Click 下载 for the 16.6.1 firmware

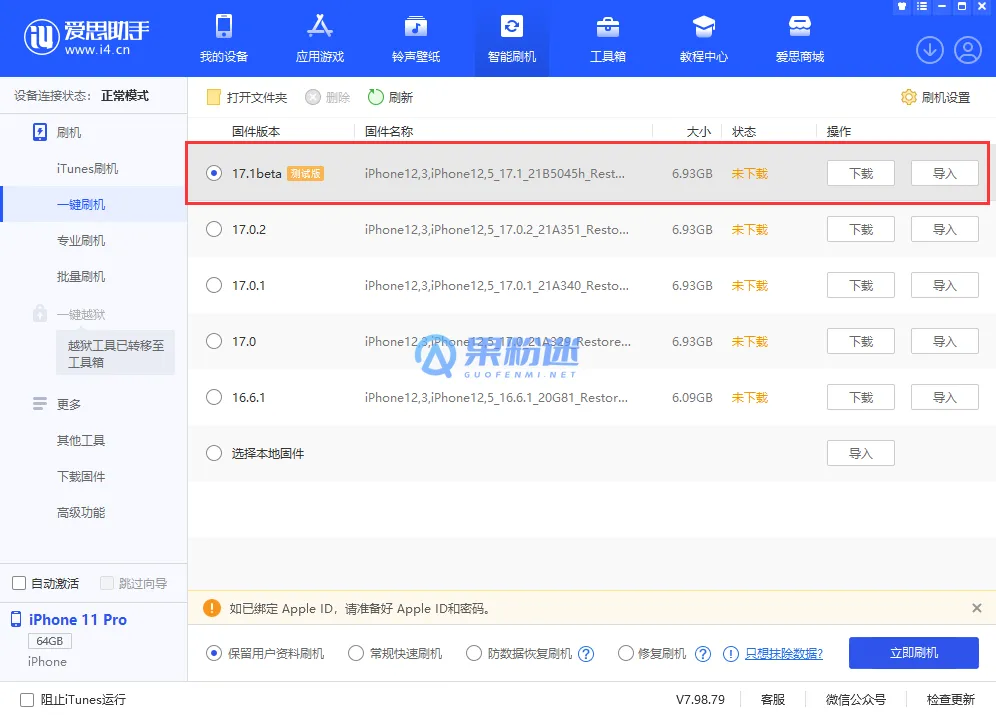pyautogui.click(x=860, y=397)
